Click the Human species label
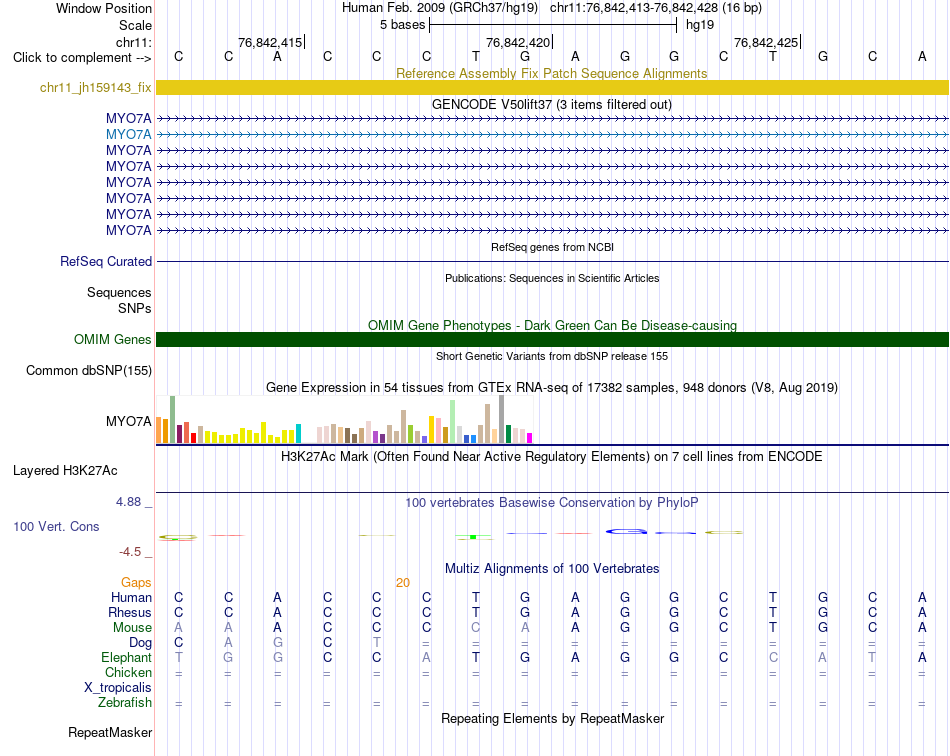Screen dimensions: 950x756 [131, 597]
